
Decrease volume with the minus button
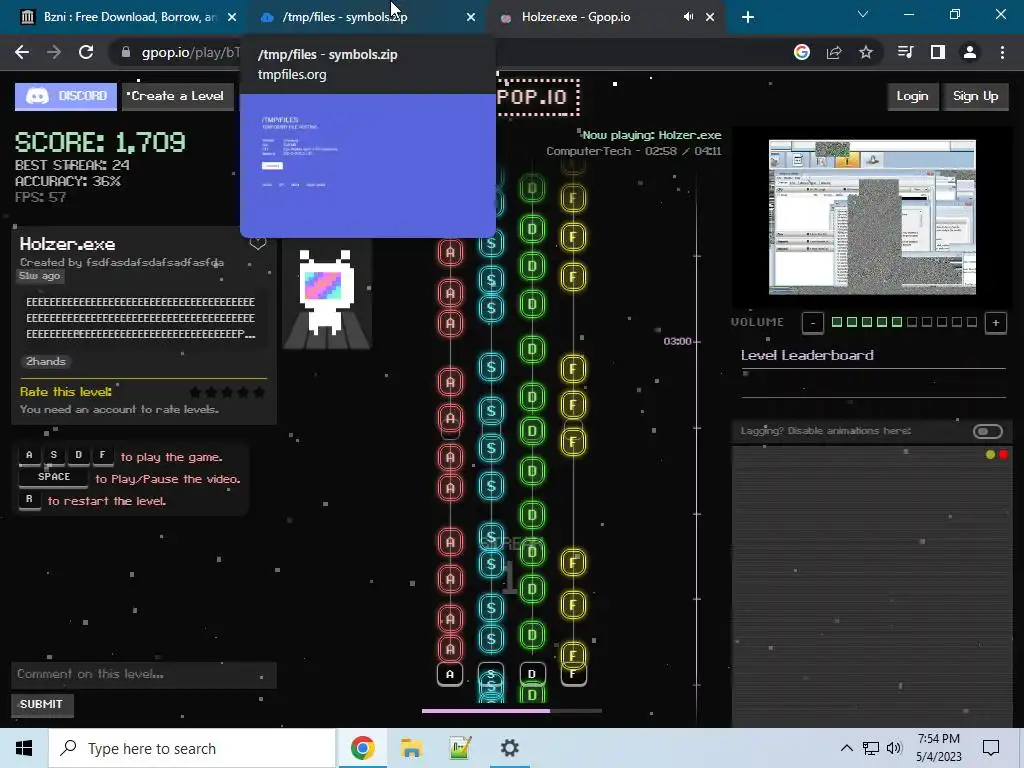tap(812, 323)
